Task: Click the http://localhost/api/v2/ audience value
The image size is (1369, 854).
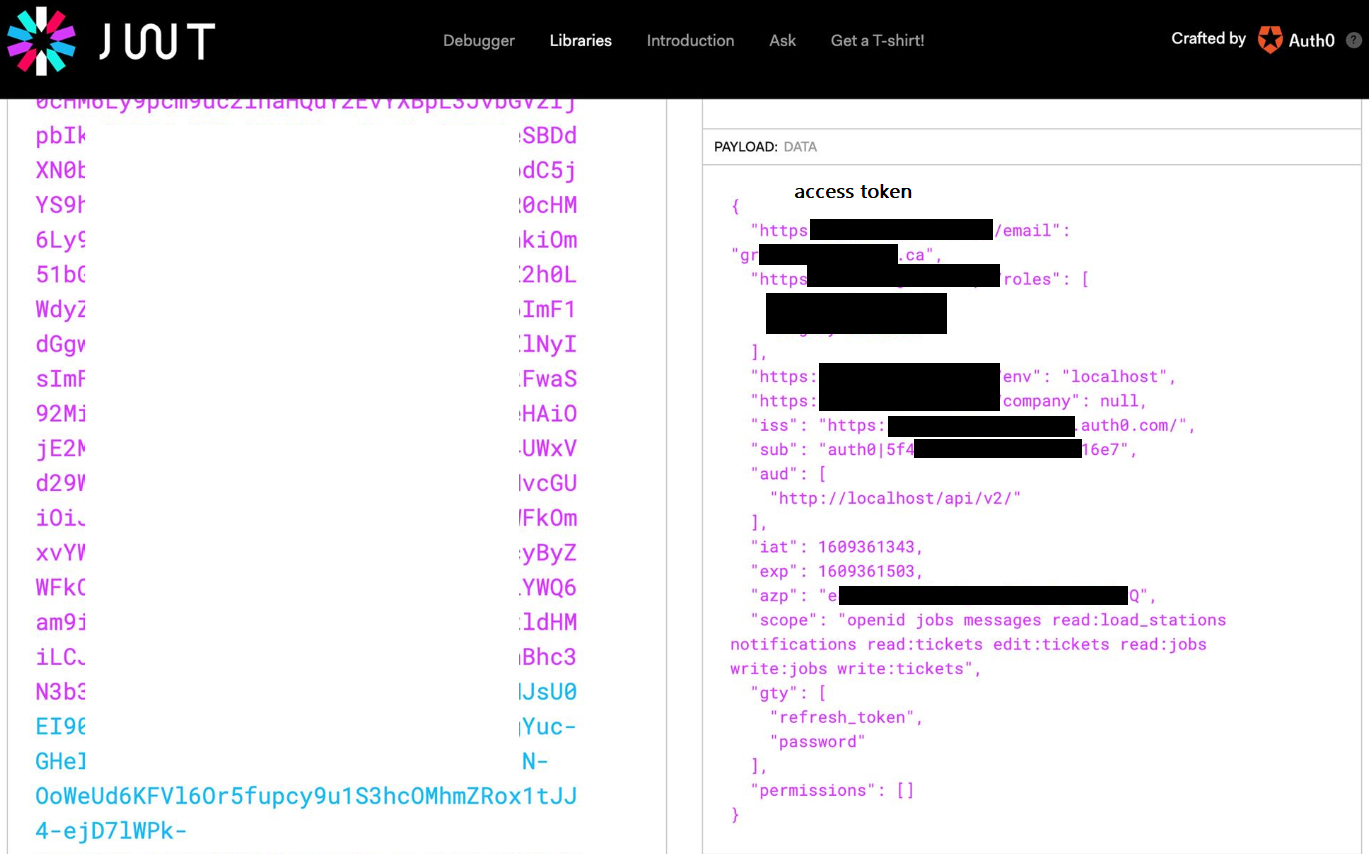Action: click(x=896, y=498)
